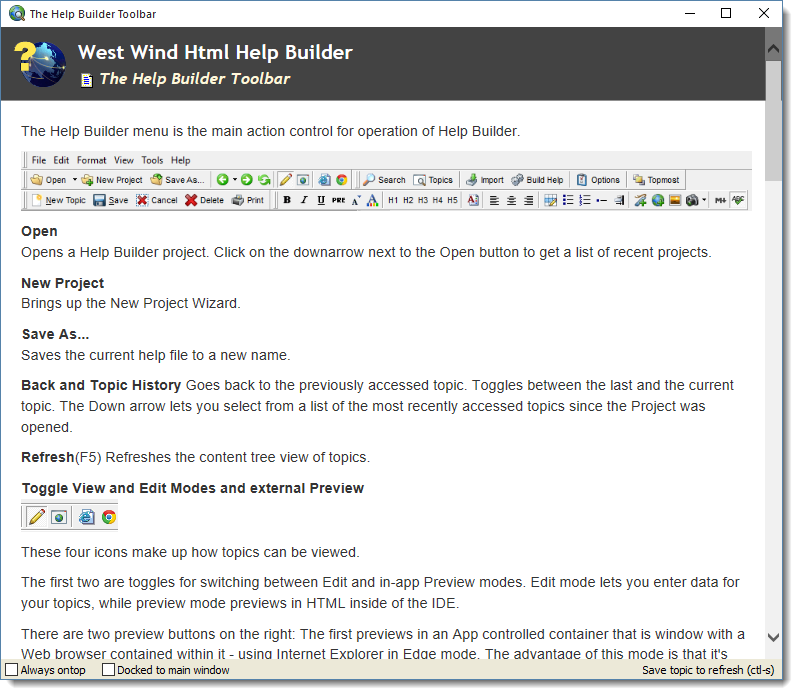Click the PRE preformatted text icon
This screenshot has width=798, height=695.
[338, 200]
